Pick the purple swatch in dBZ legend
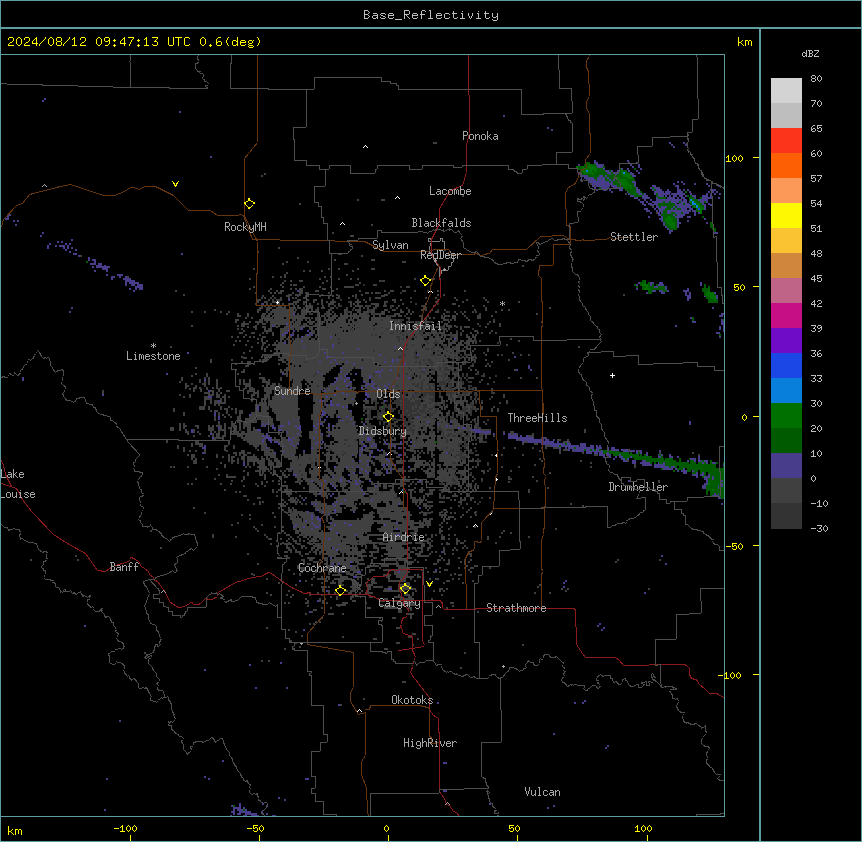 pyautogui.click(x=786, y=340)
